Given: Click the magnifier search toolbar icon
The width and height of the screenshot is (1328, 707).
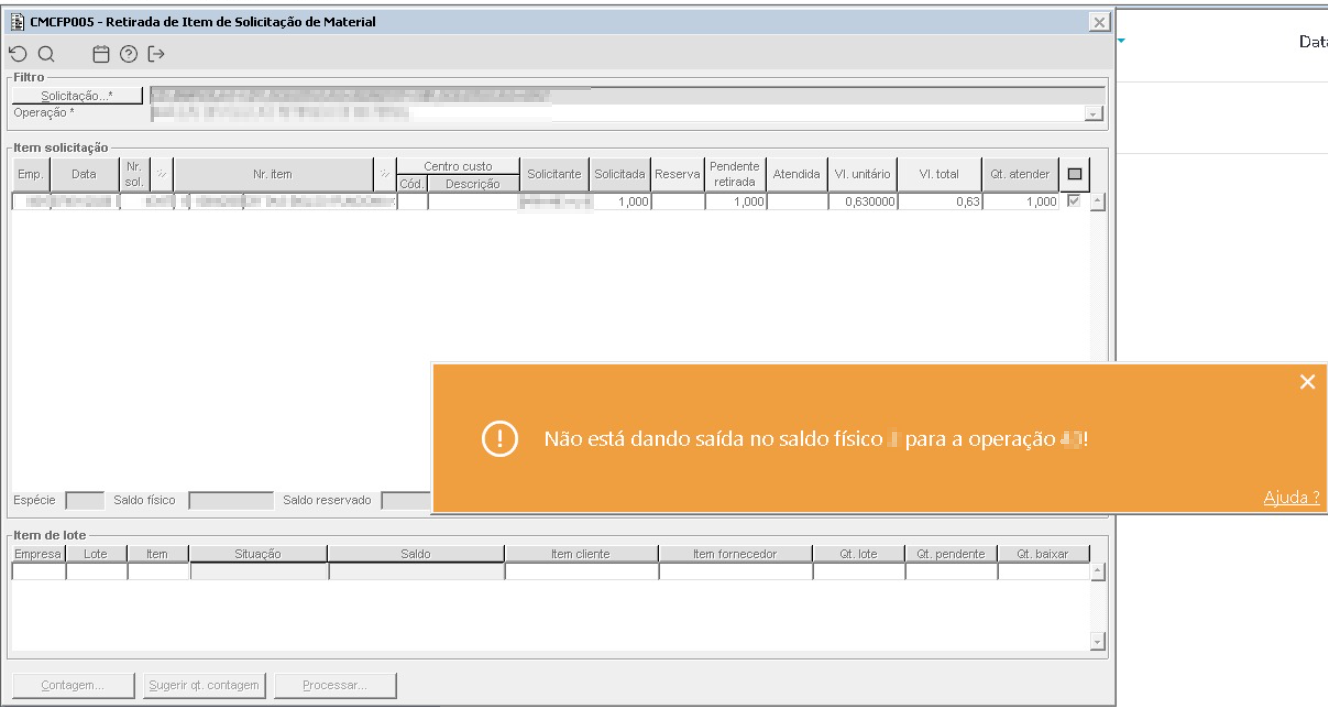Looking at the screenshot, I should pyautogui.click(x=45, y=53).
